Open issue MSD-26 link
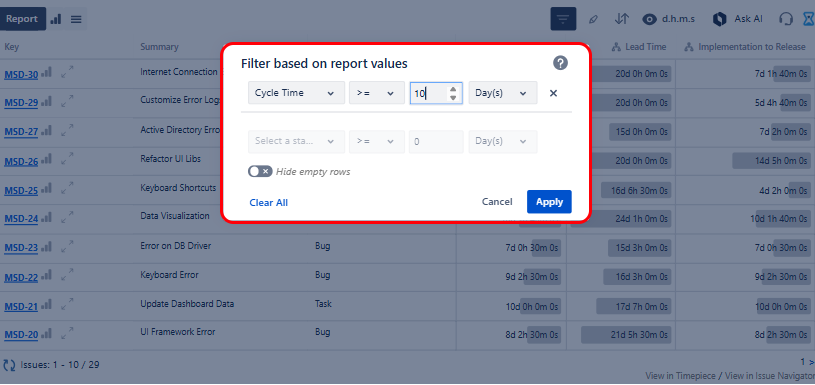This screenshot has width=815, height=385. click(21, 162)
